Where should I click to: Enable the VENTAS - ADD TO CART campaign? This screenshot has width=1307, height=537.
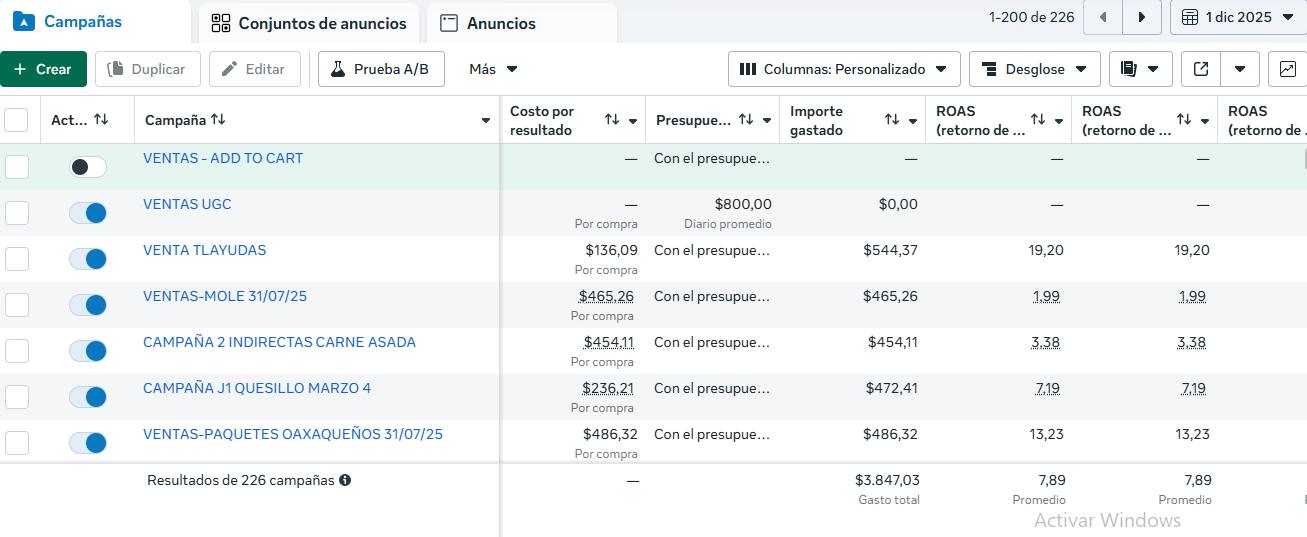(x=88, y=167)
